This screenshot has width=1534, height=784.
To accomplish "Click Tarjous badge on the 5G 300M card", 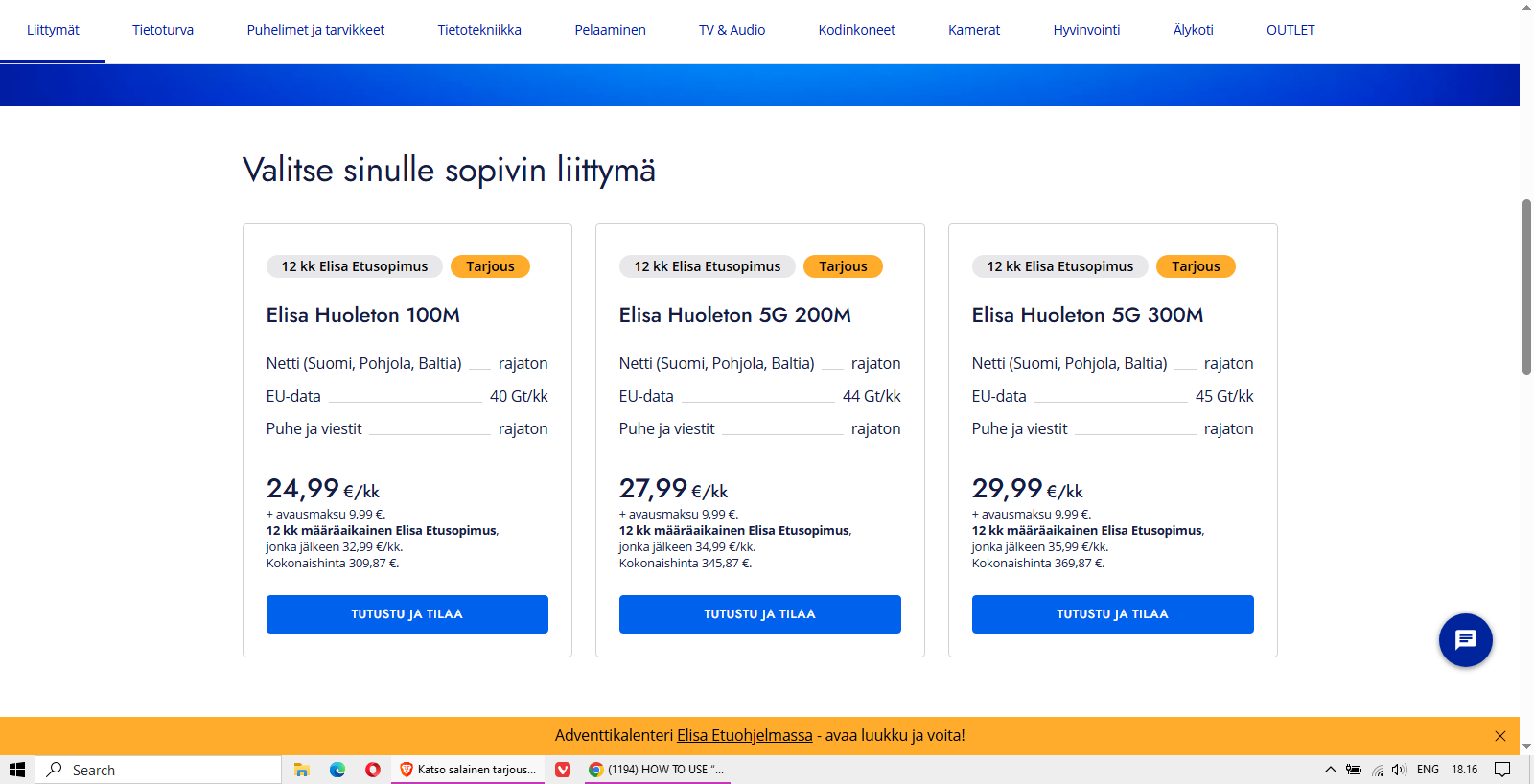I will point(1196,266).
